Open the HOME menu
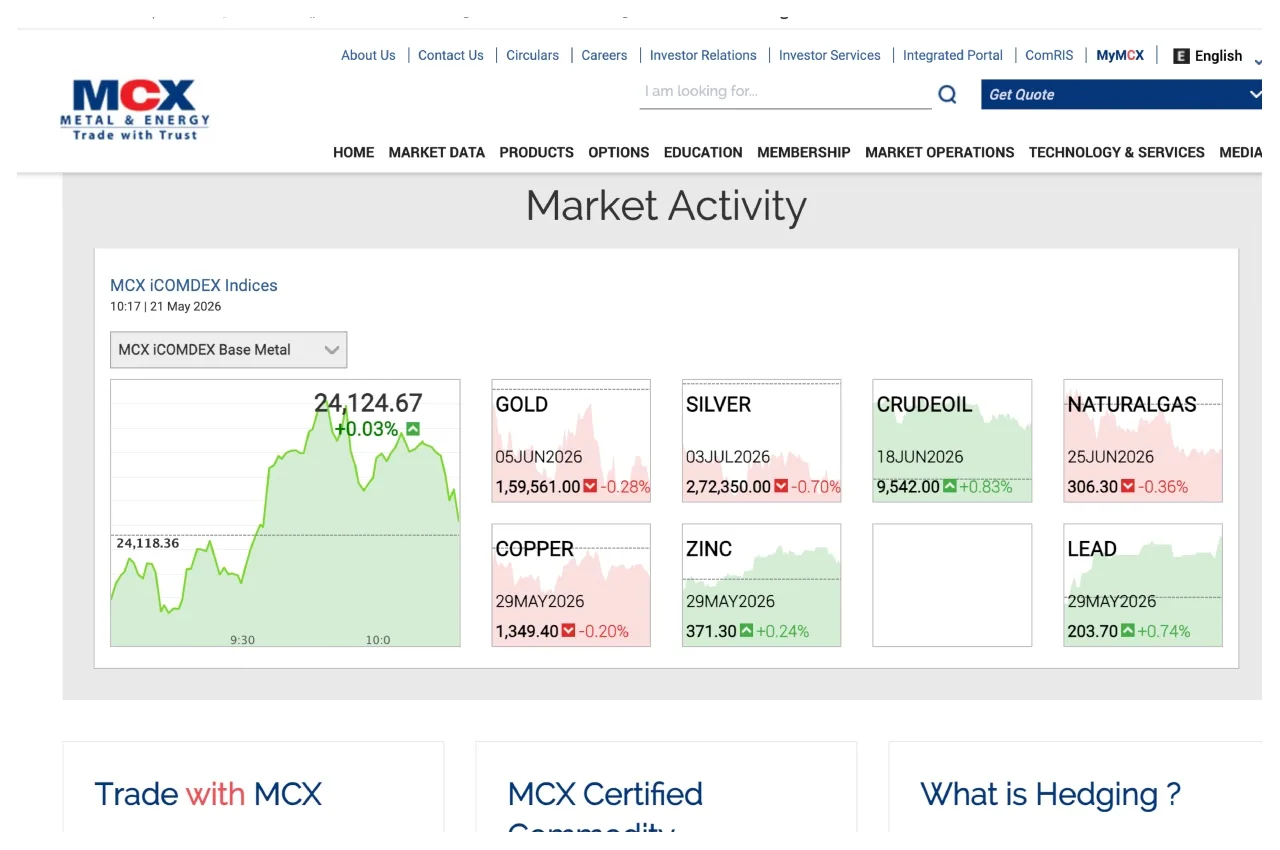The width and height of the screenshot is (1280, 850). coord(353,152)
